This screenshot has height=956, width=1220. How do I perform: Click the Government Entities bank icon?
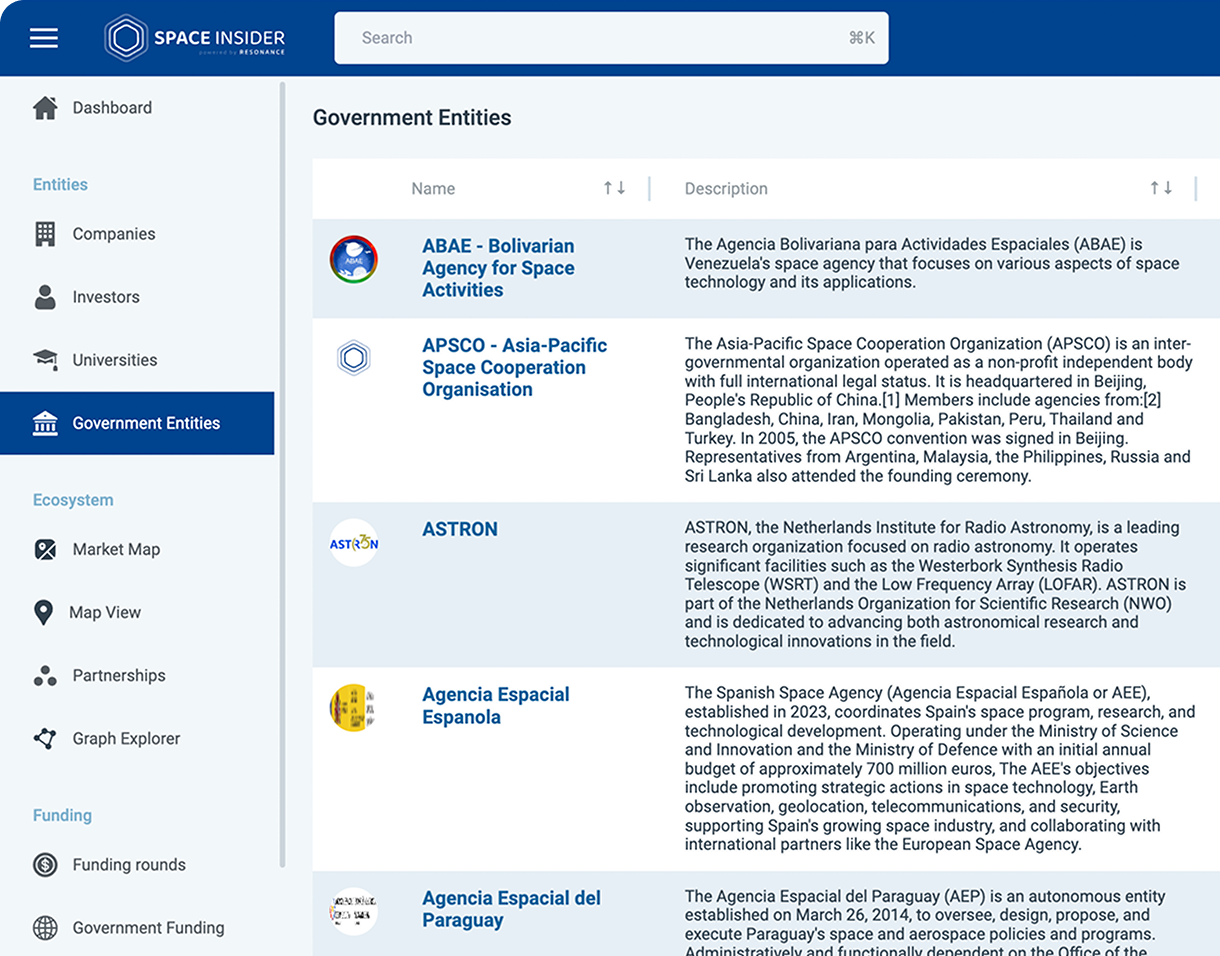point(45,423)
